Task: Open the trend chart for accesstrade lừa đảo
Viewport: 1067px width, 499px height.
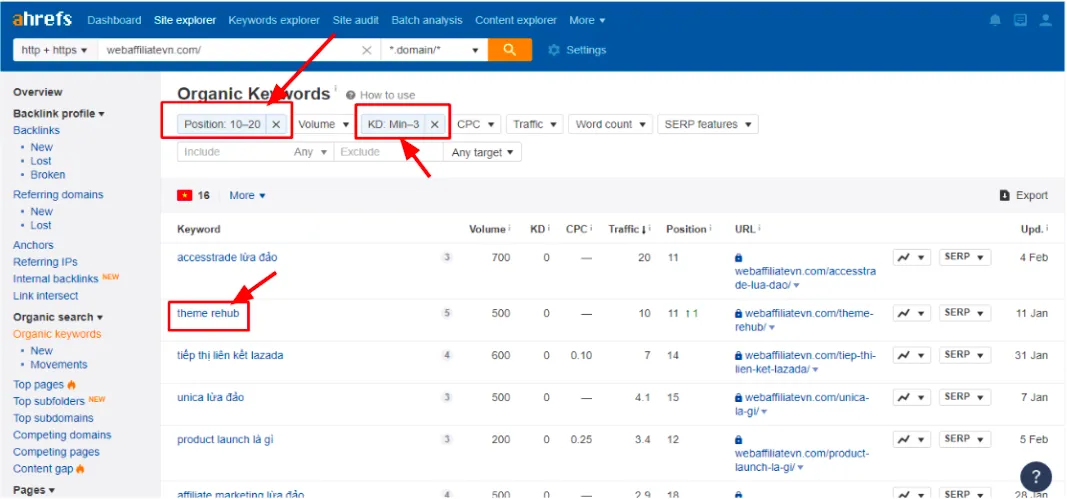Action: pyautogui.click(x=912, y=258)
